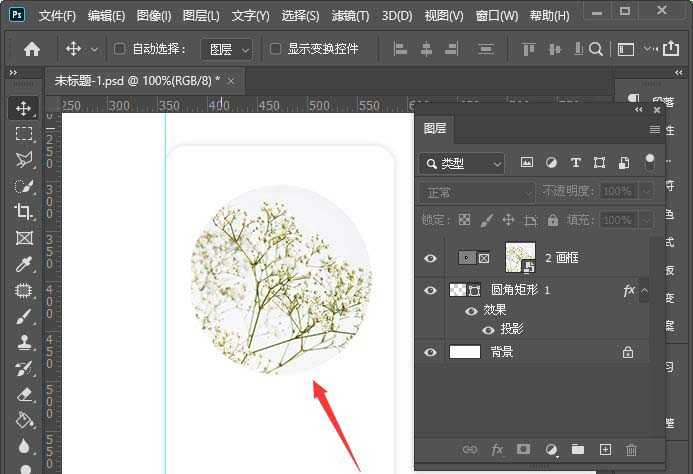Tick the 显示变换控件 checkbox

coord(276,49)
